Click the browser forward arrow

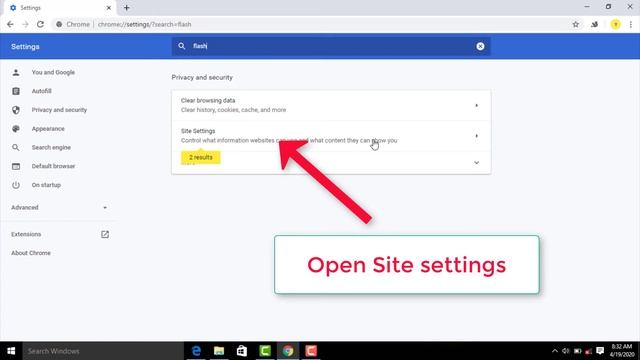point(25,24)
